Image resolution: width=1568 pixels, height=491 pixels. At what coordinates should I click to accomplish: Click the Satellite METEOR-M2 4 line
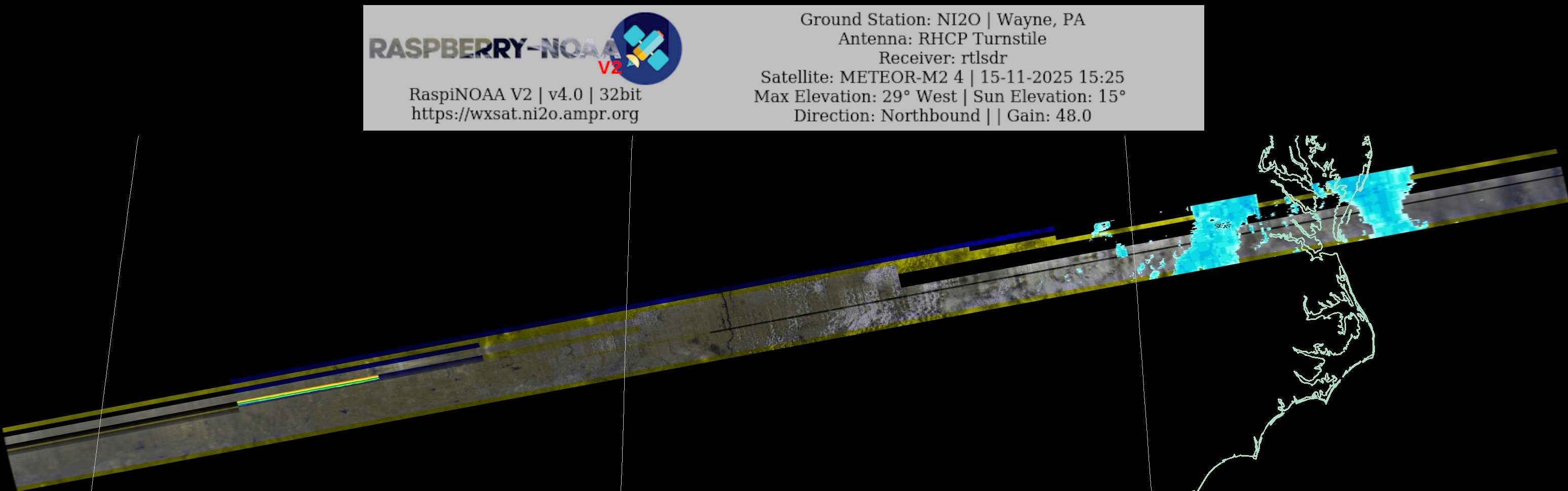point(942,77)
